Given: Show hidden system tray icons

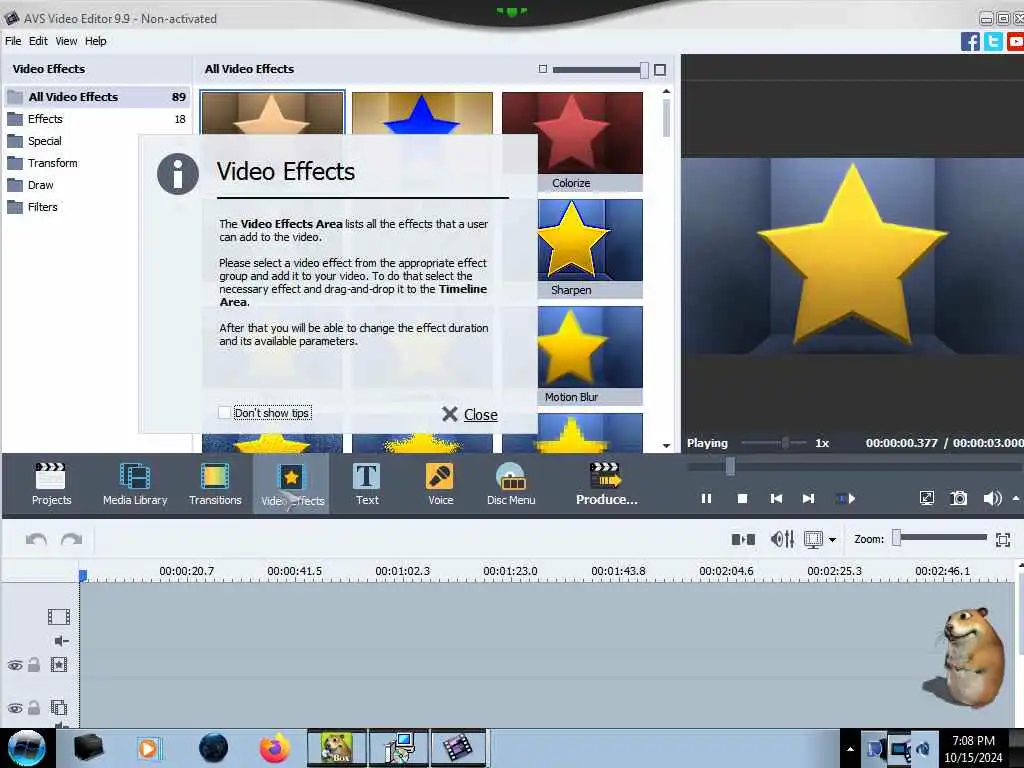Looking at the screenshot, I should pos(850,749).
